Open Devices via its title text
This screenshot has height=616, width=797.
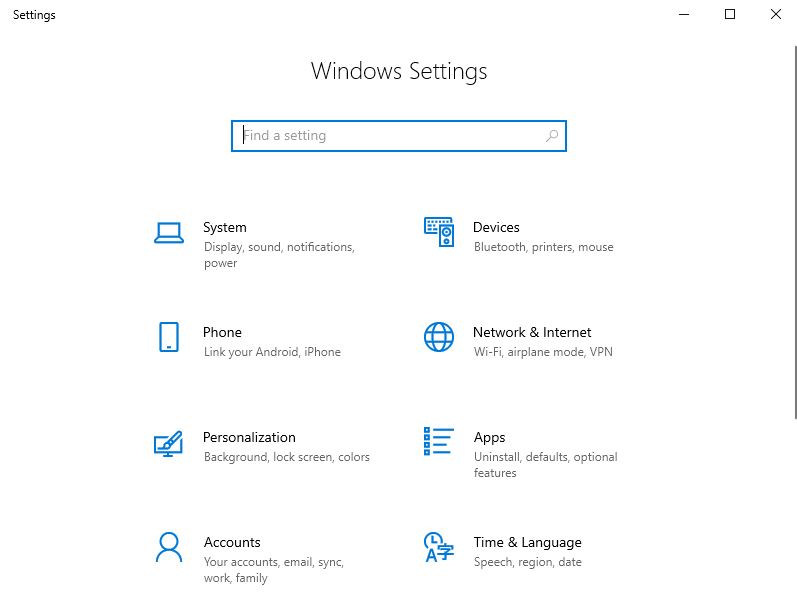coord(496,227)
